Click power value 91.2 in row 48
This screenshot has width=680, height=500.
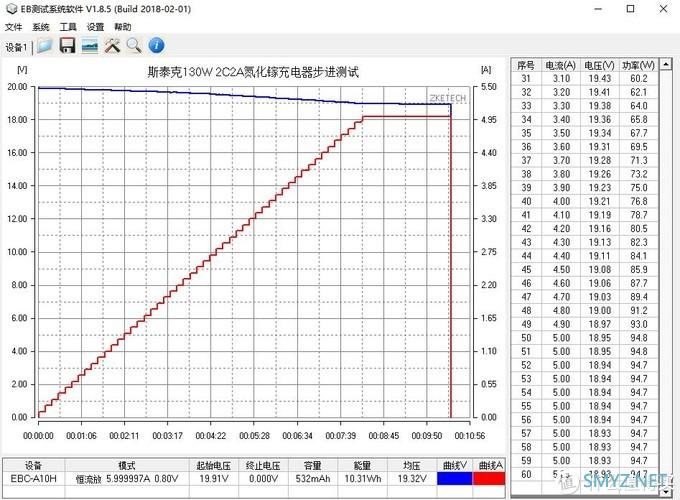point(639,310)
